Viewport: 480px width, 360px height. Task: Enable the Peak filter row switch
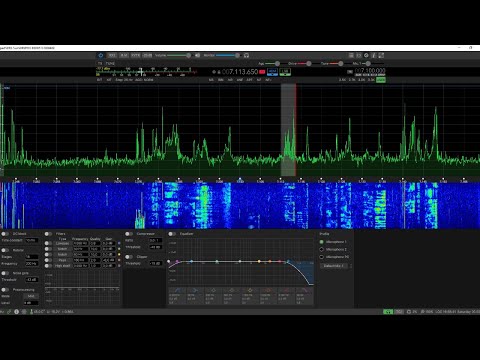point(48,260)
